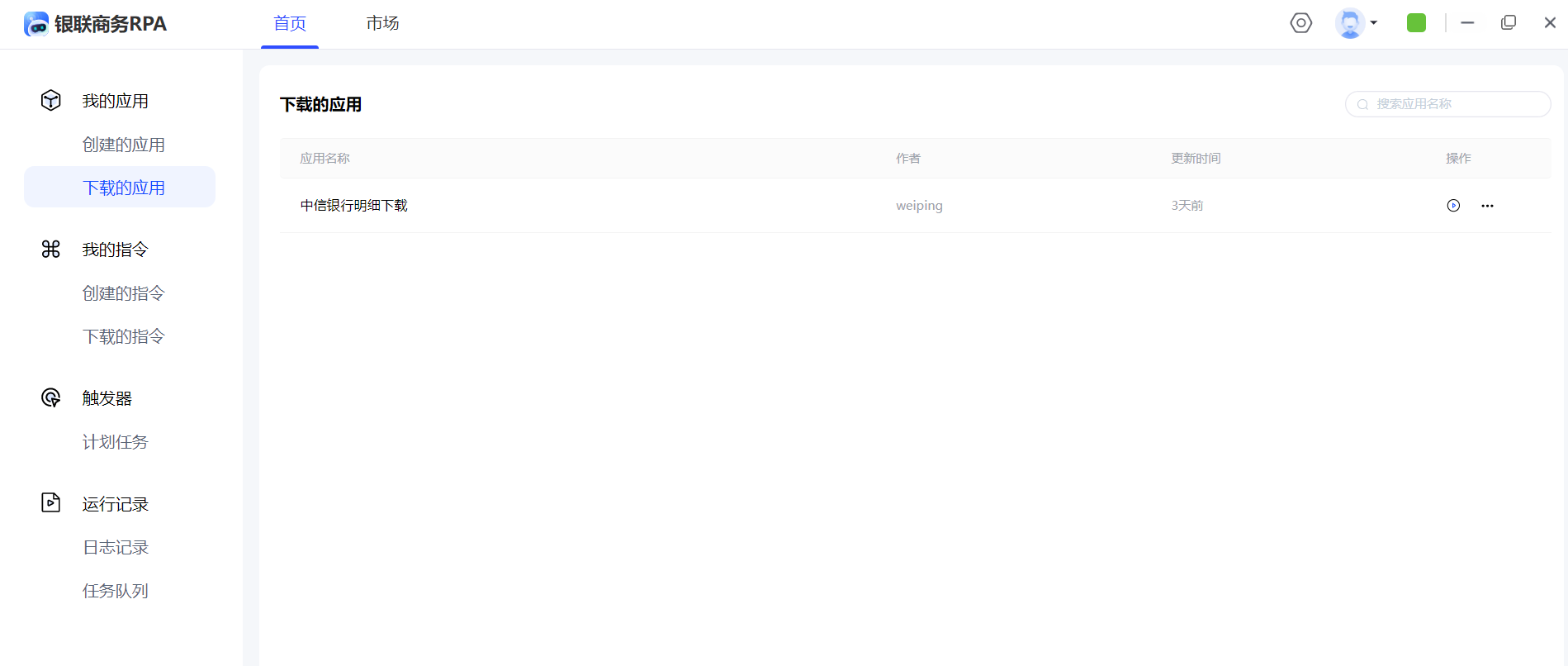Go to 创建的指令 section

[x=123, y=293]
